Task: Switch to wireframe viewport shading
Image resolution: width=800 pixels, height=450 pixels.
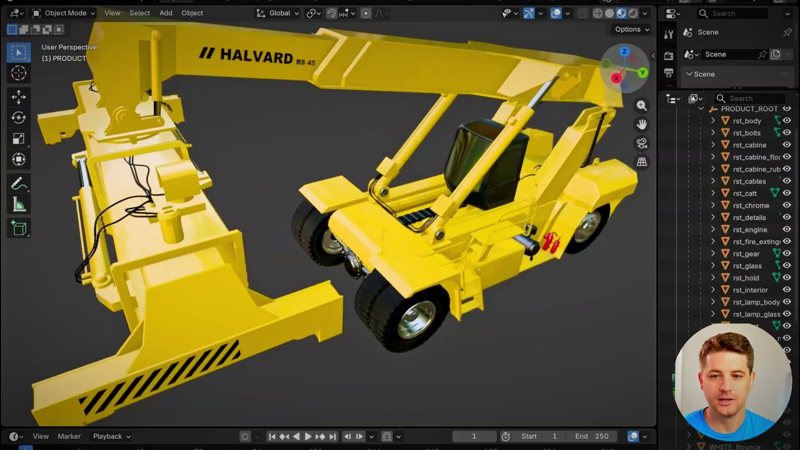Action: tap(598, 13)
